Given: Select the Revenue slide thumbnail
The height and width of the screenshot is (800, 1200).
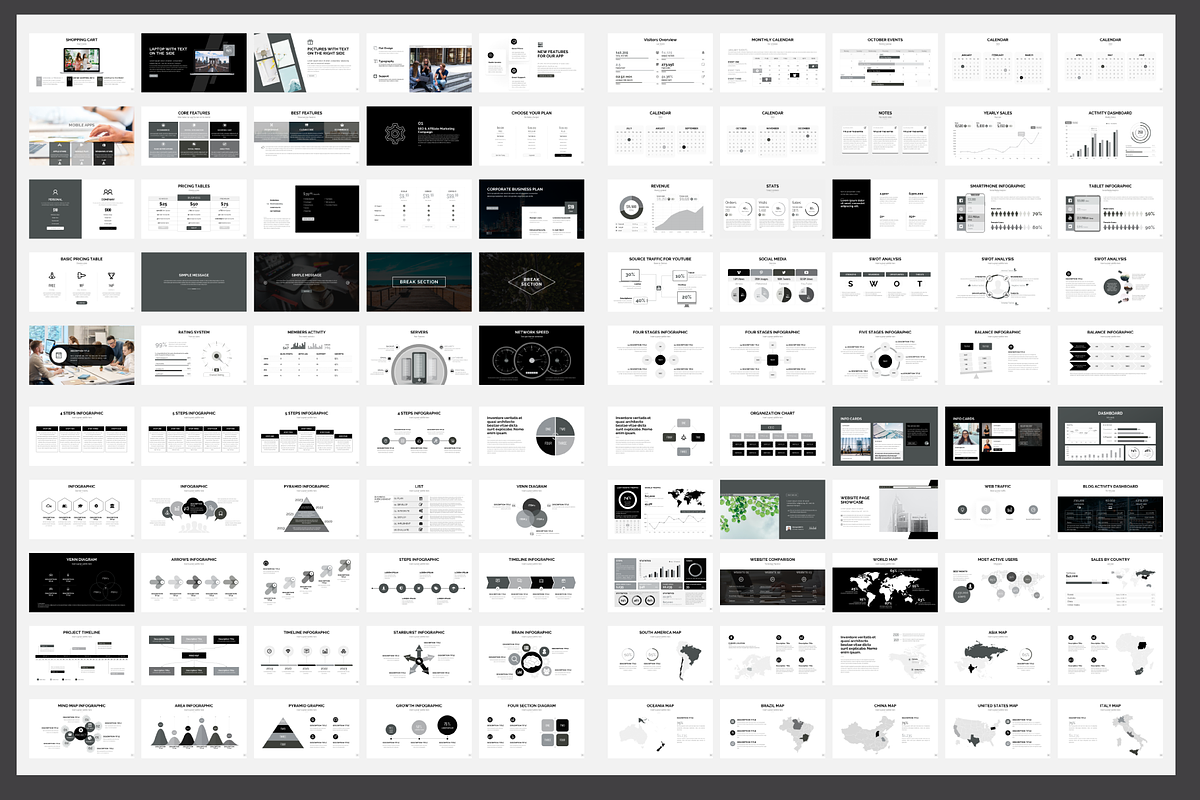Looking at the screenshot, I should [x=660, y=209].
